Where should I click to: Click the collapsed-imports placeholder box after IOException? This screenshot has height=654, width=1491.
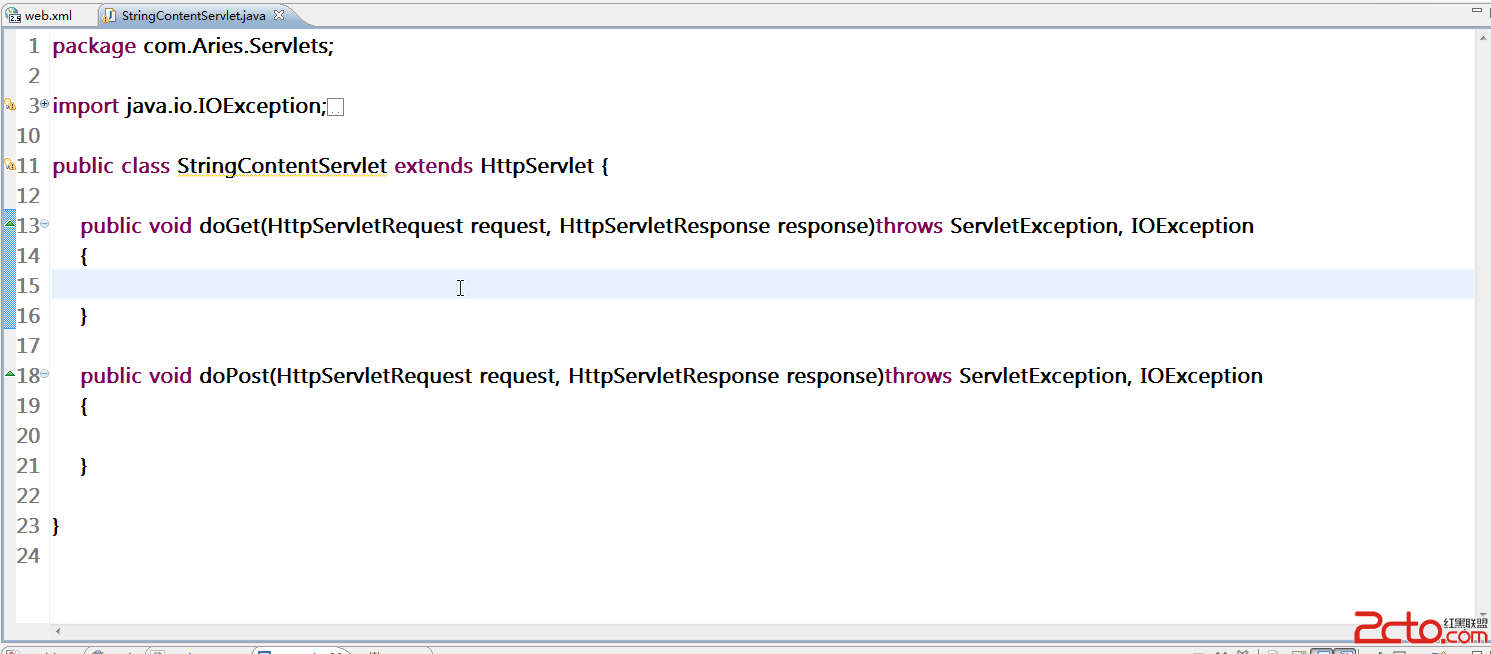tap(336, 107)
